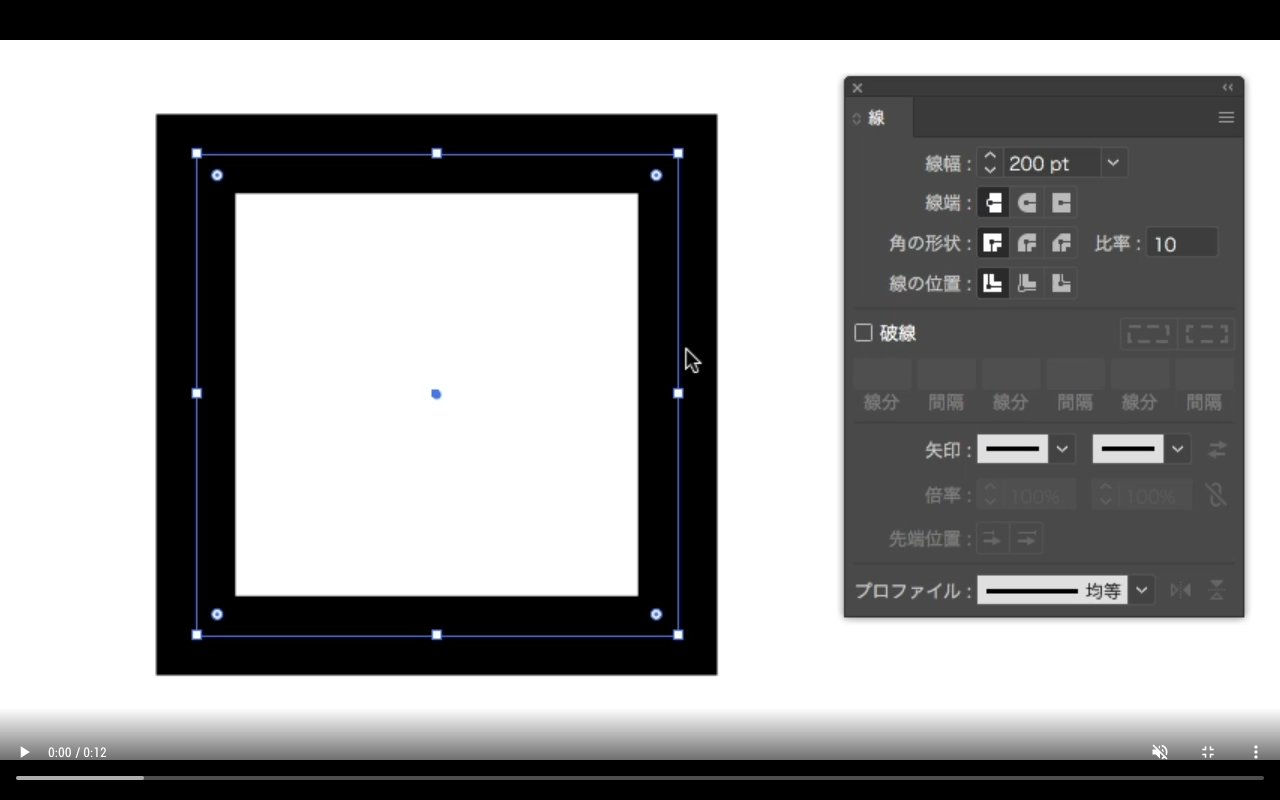This screenshot has width=1280, height=800.
Task: Open the starting arrowhead dropdown
Action: click(1062, 449)
